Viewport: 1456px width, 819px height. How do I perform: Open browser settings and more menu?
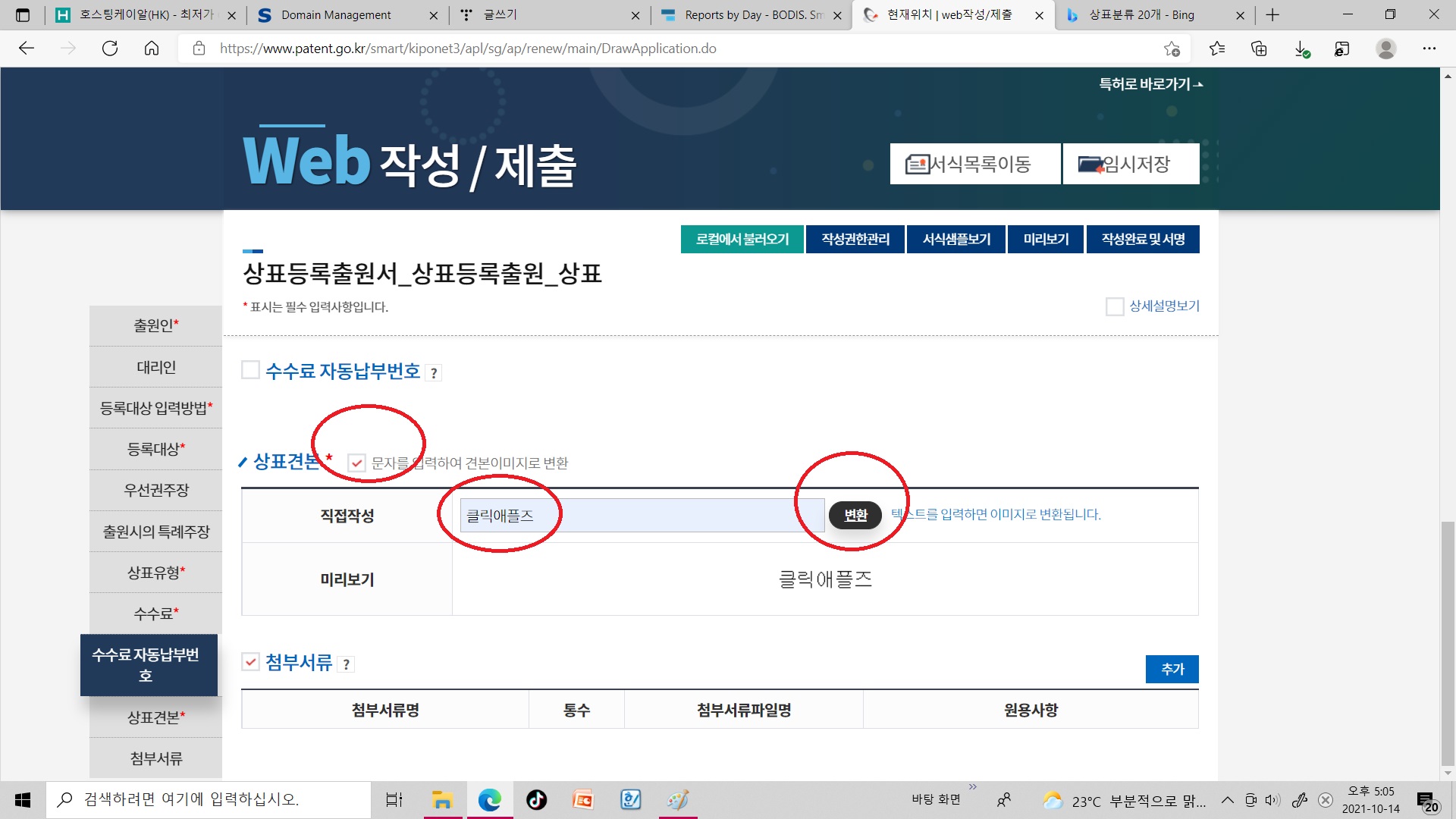point(1429,49)
